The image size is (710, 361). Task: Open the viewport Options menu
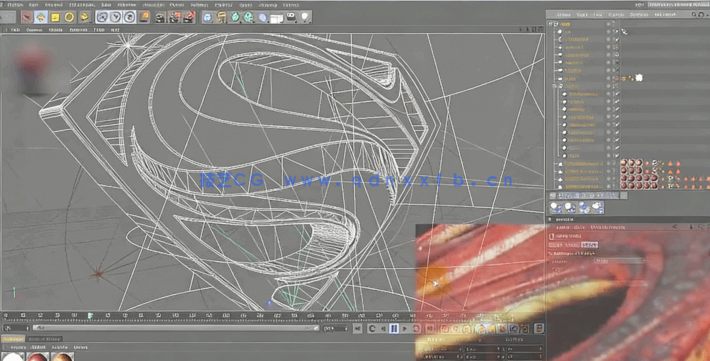click(78, 30)
